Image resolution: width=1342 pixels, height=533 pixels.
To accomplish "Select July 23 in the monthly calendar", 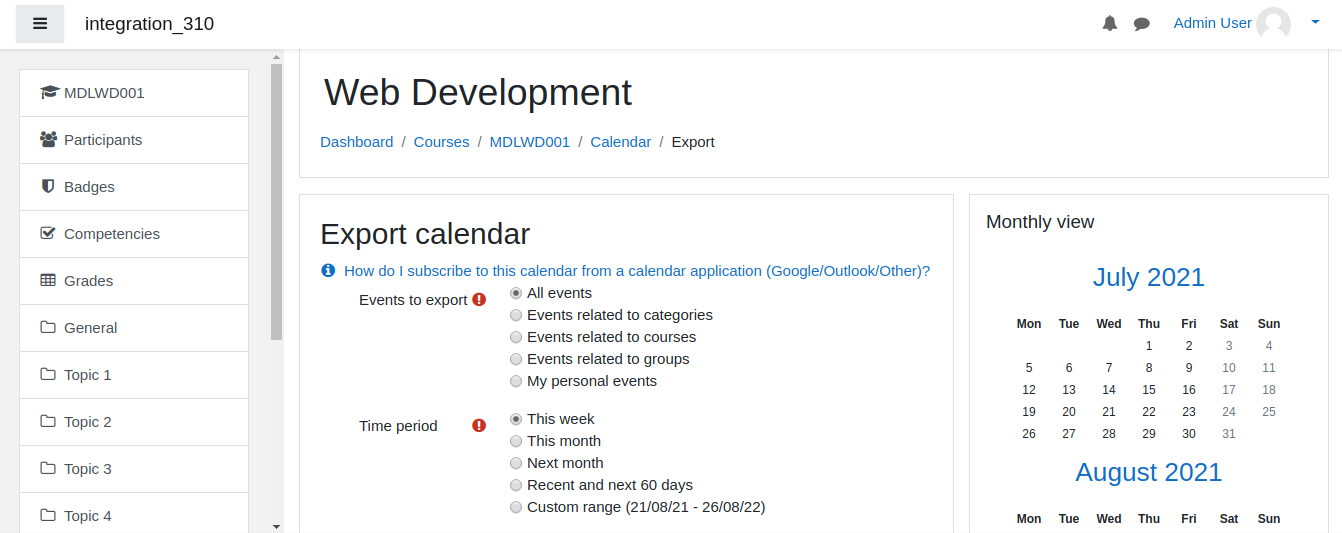I will 1189,412.
